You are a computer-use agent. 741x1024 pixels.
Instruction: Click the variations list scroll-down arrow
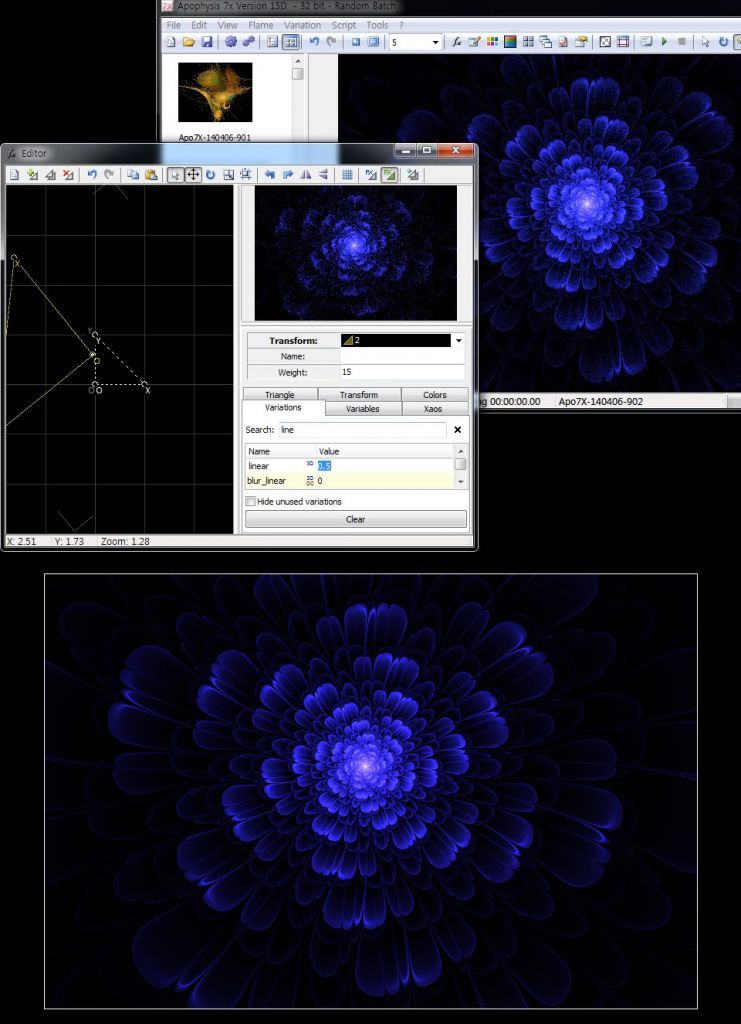(460, 482)
